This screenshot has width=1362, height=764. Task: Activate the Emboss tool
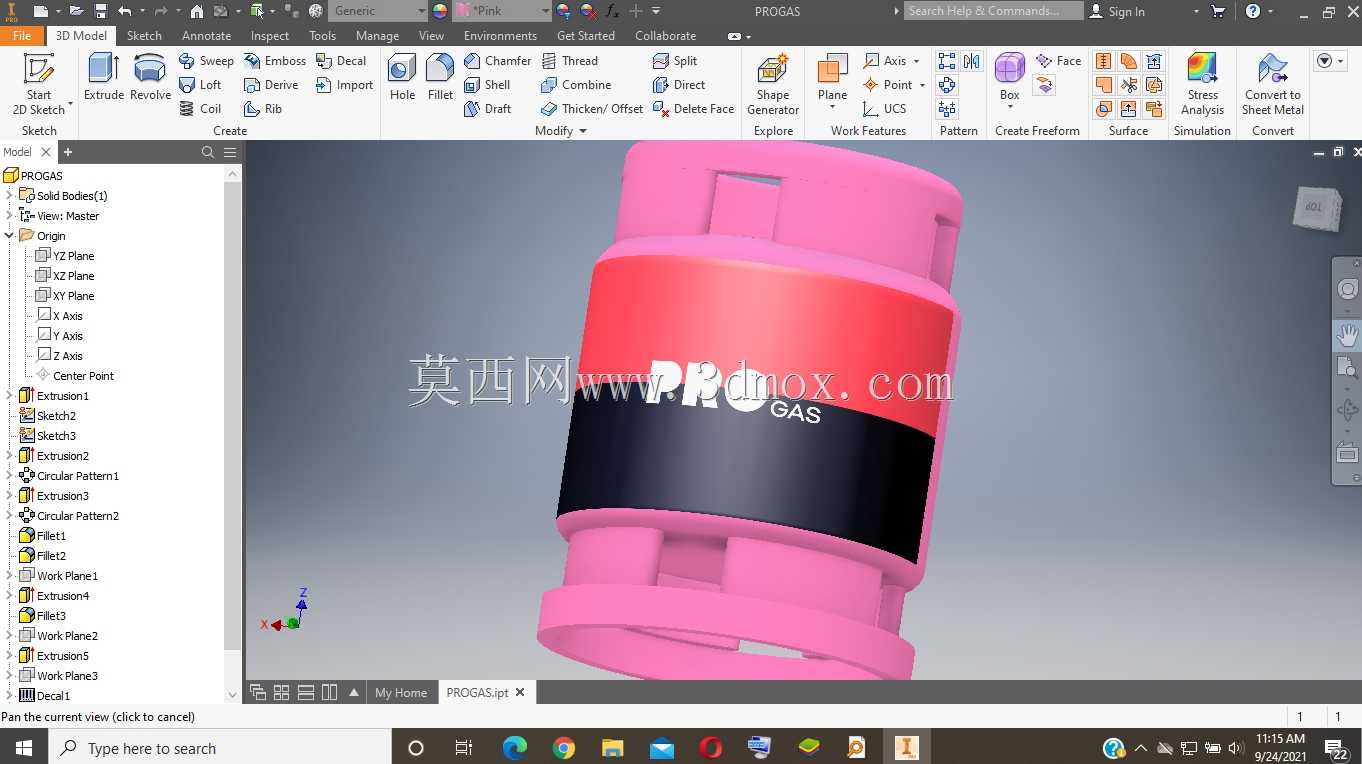[275, 61]
